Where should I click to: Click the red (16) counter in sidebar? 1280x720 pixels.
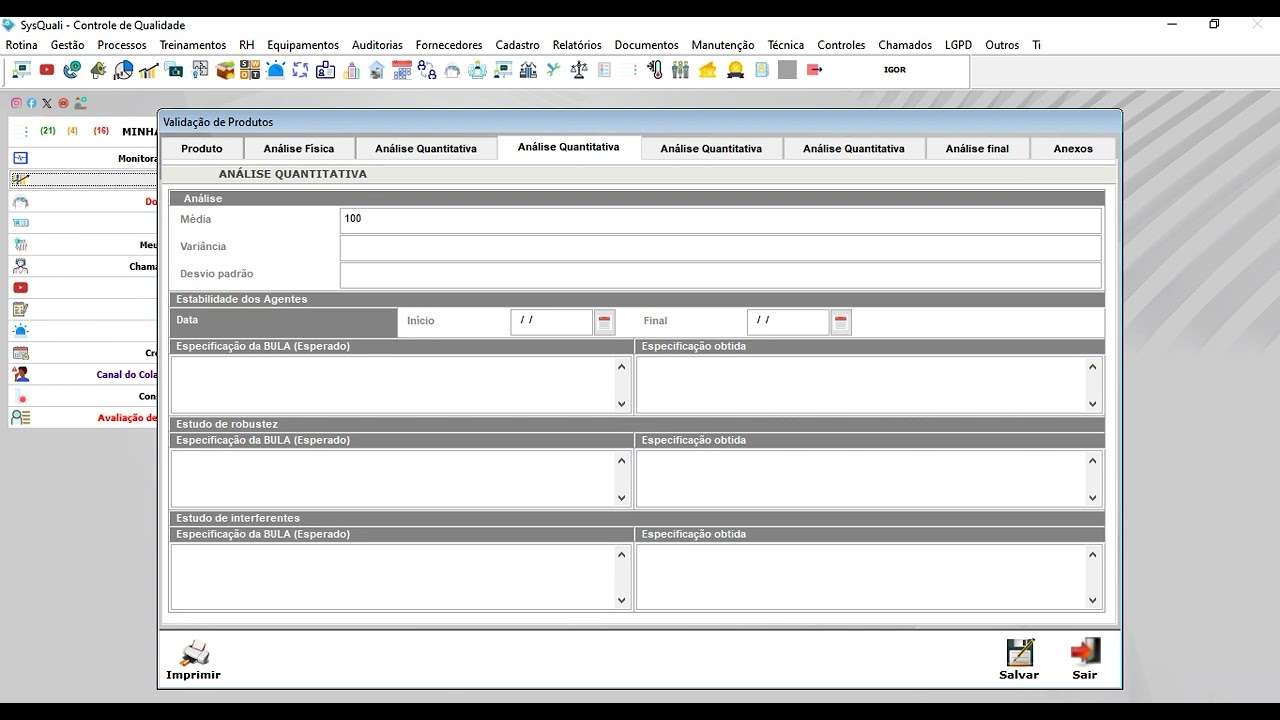(x=101, y=131)
